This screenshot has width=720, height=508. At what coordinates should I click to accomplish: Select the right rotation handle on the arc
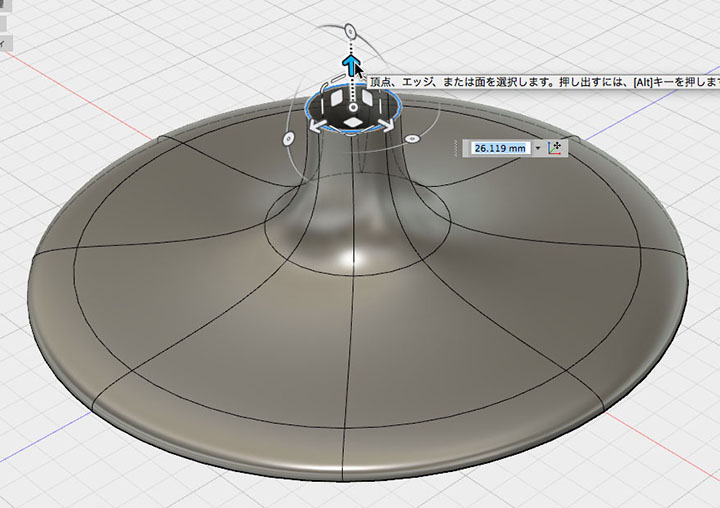(x=412, y=138)
